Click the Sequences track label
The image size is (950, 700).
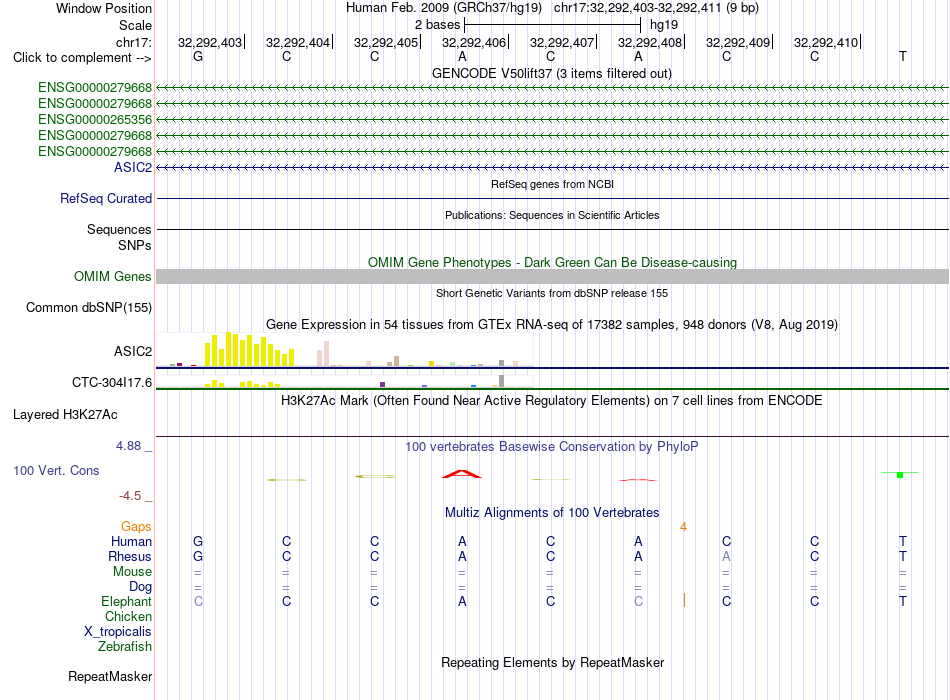tap(119, 229)
